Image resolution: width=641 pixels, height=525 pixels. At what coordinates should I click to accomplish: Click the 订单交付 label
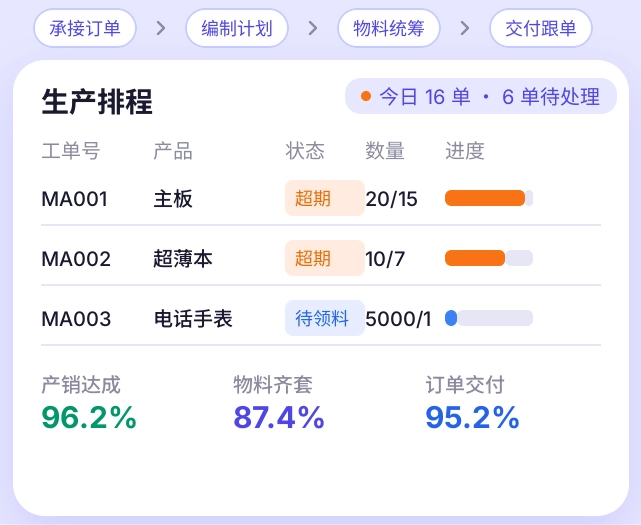[465, 385]
